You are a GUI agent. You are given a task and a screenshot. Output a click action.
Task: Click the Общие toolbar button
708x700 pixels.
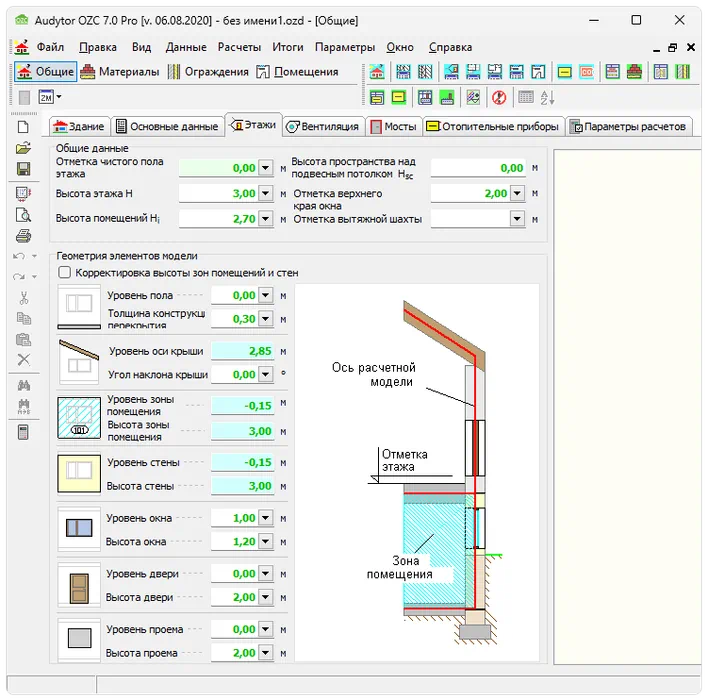(46, 72)
